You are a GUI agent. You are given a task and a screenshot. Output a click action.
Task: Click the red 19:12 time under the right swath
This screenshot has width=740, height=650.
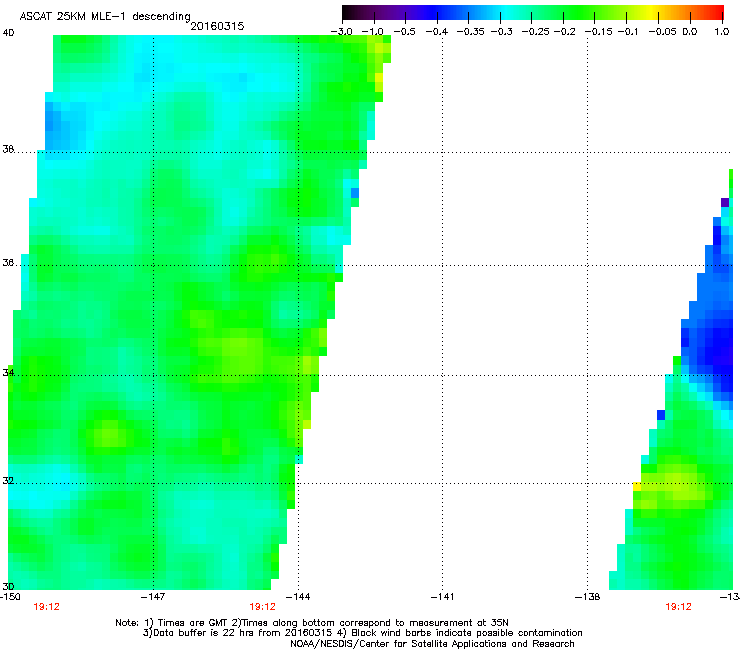[x=678, y=607]
